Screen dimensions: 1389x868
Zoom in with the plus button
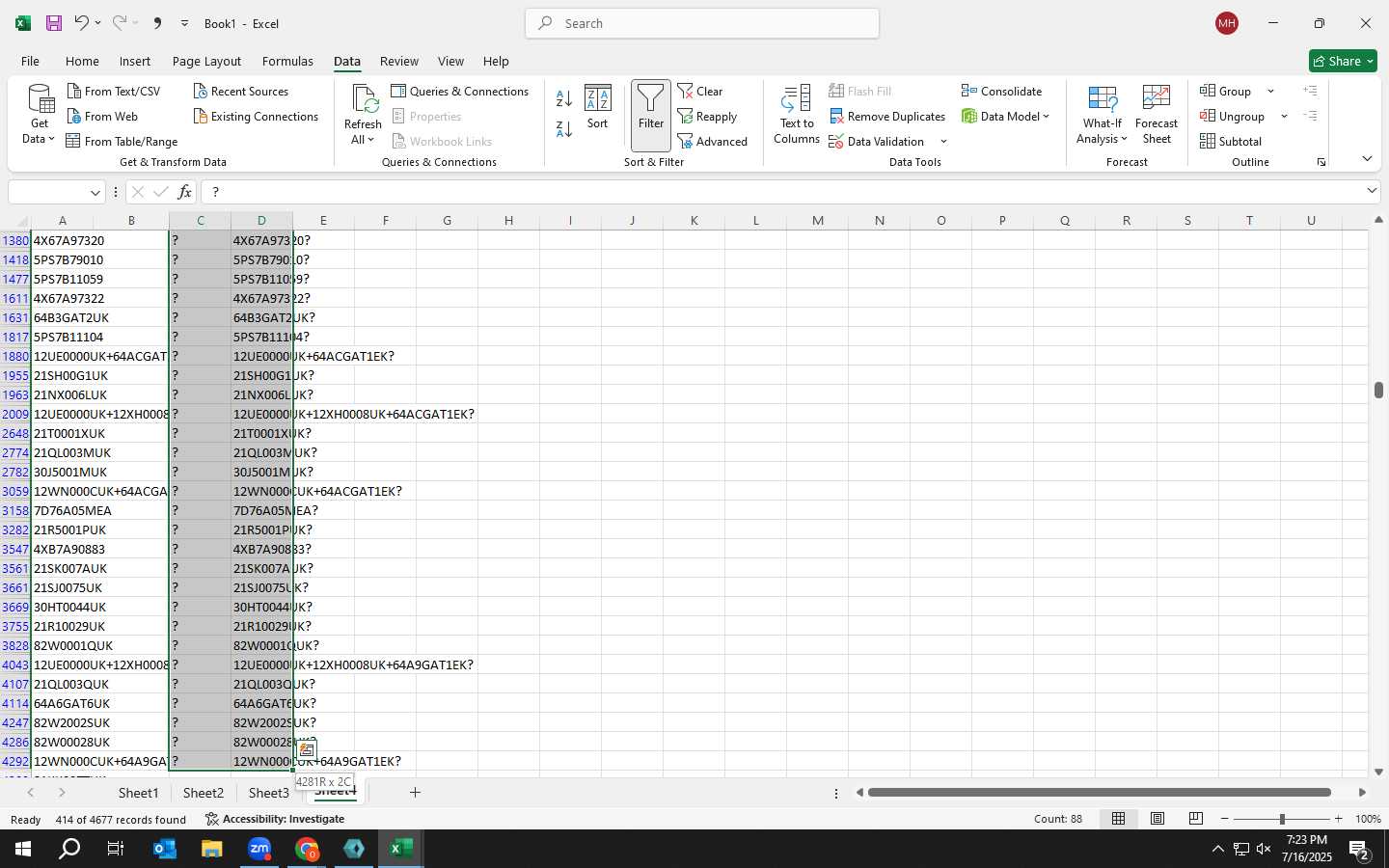(1339, 819)
